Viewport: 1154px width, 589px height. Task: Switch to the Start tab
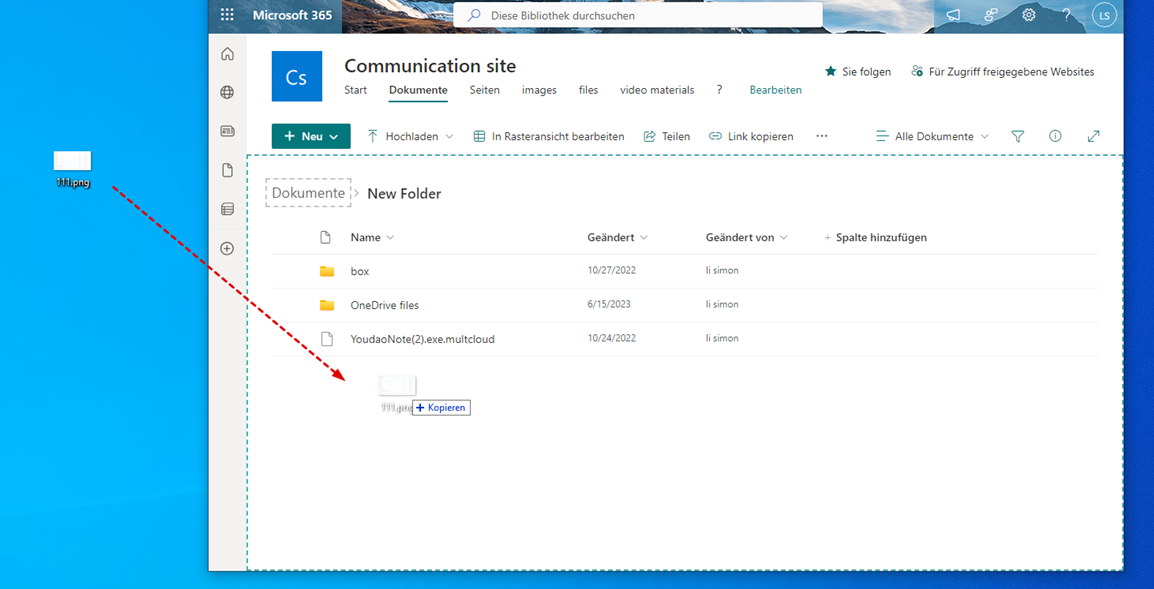click(x=355, y=90)
